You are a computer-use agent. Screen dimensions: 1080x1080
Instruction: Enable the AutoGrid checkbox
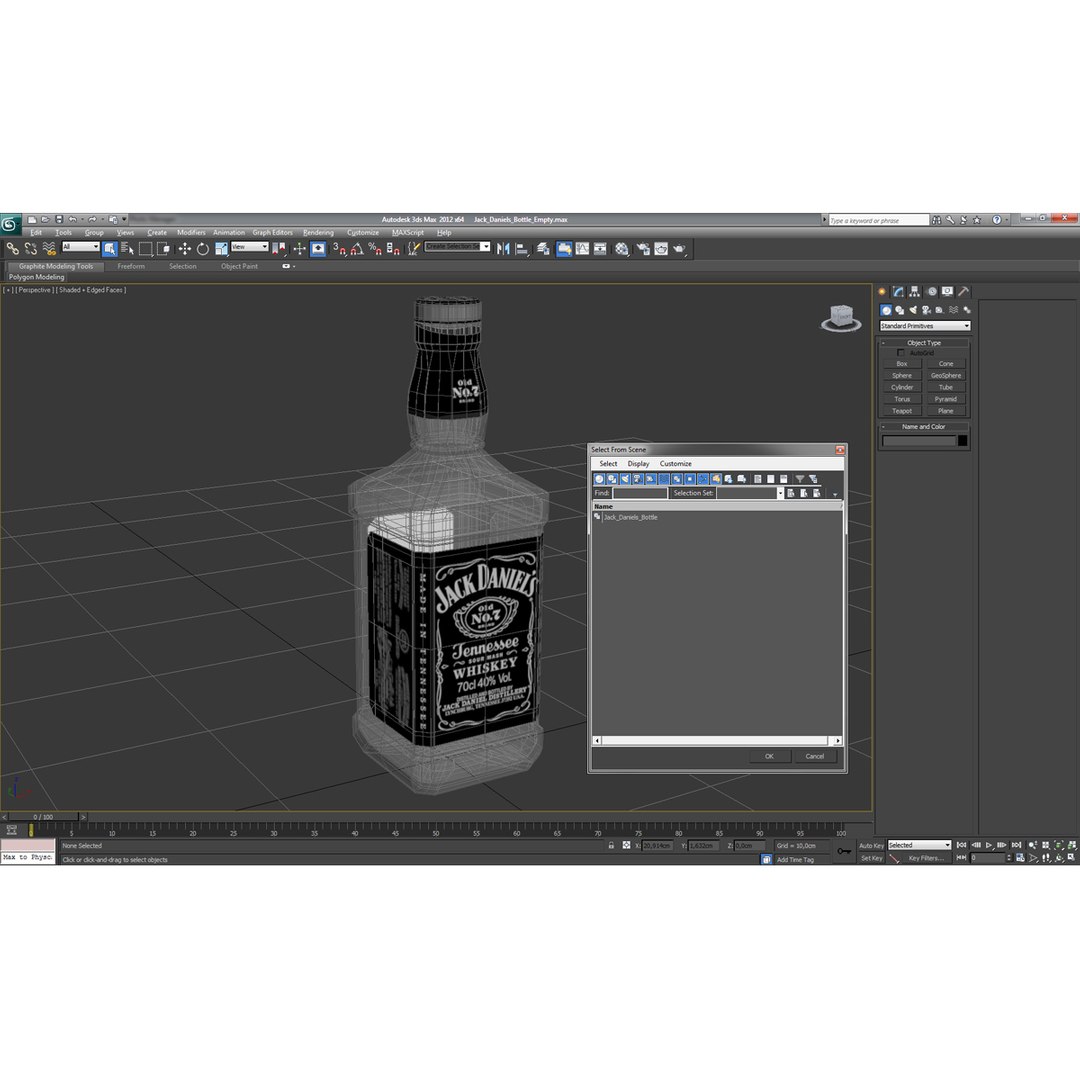[900, 353]
